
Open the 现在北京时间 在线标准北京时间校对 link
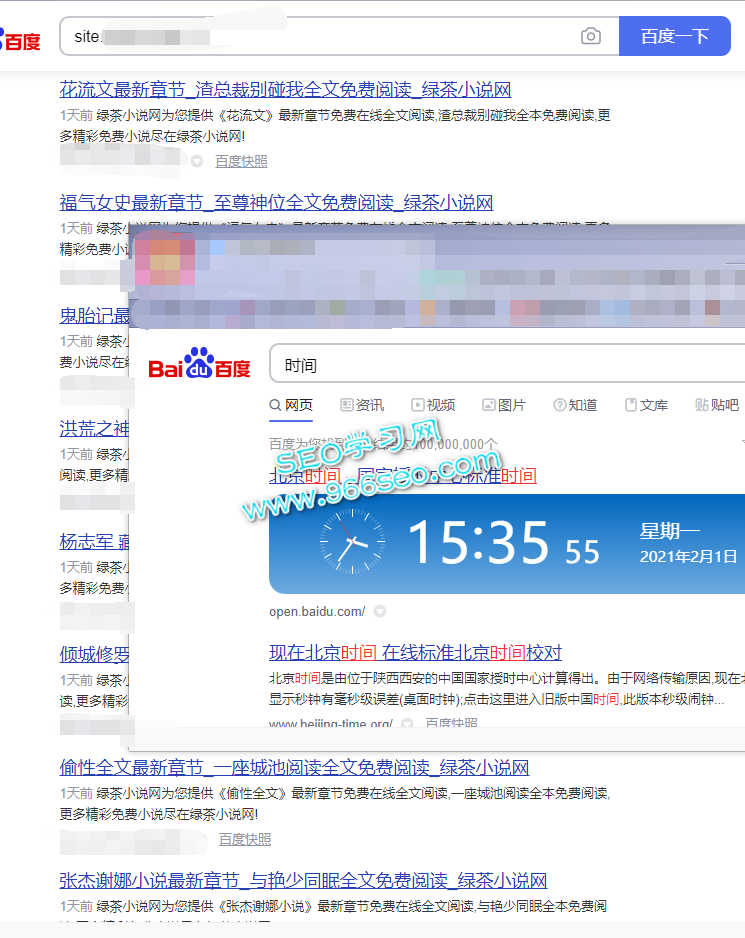pyautogui.click(x=415, y=653)
